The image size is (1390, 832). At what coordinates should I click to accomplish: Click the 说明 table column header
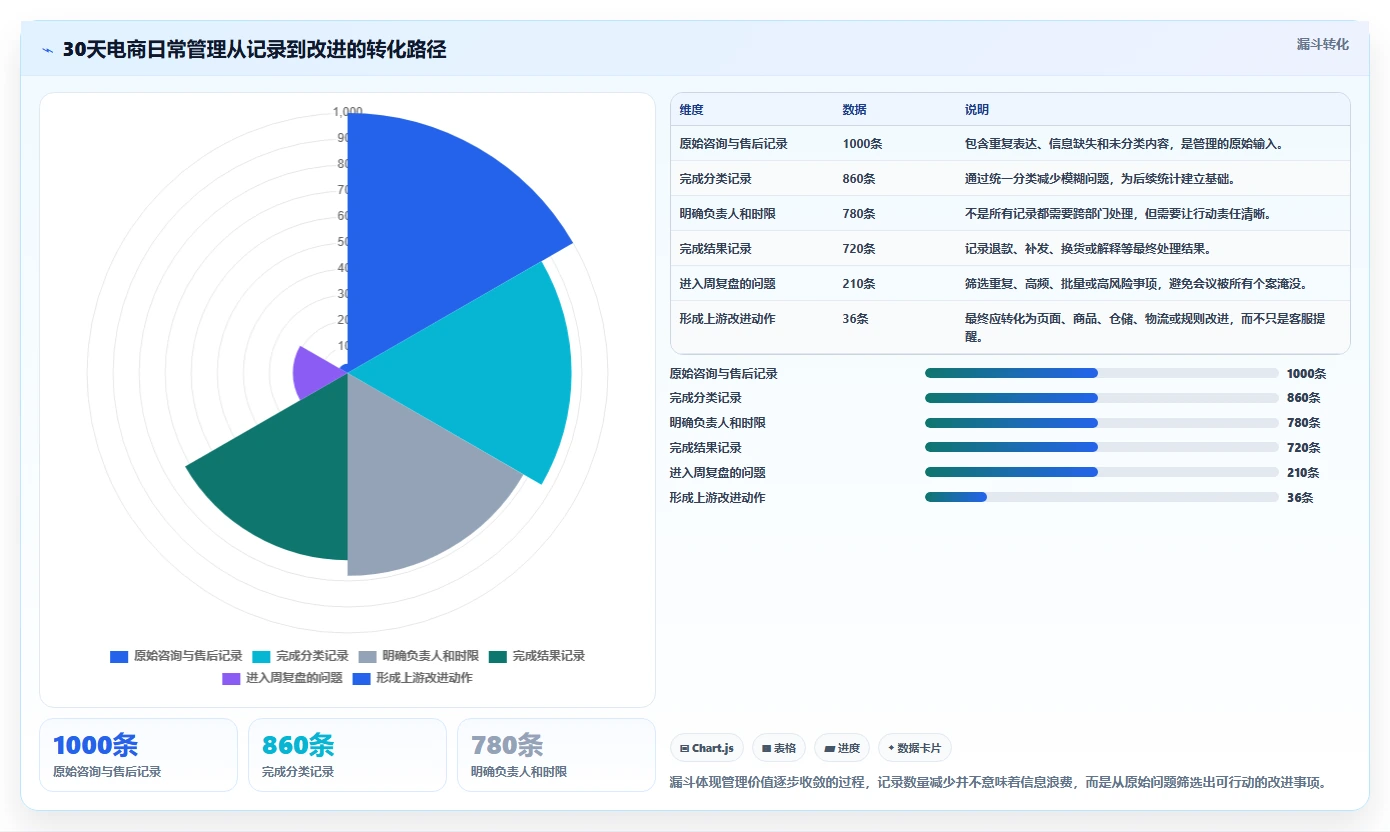coord(977,110)
